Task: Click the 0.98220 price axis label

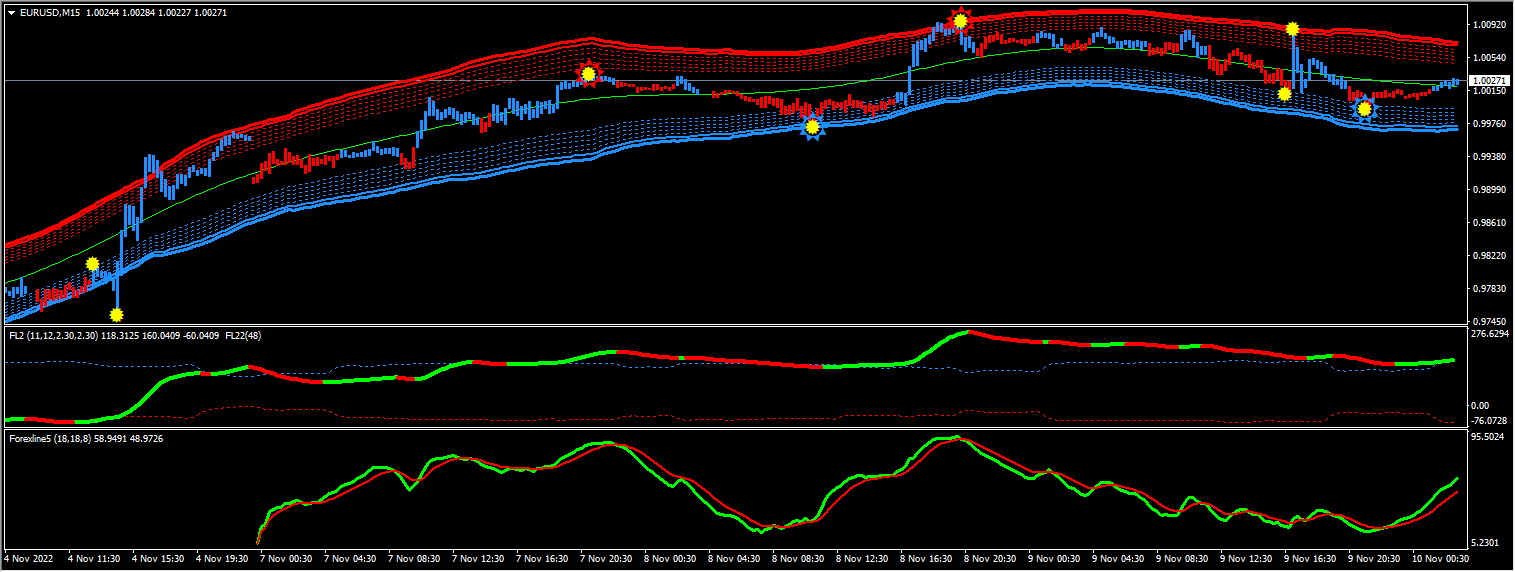Action: coord(1489,256)
